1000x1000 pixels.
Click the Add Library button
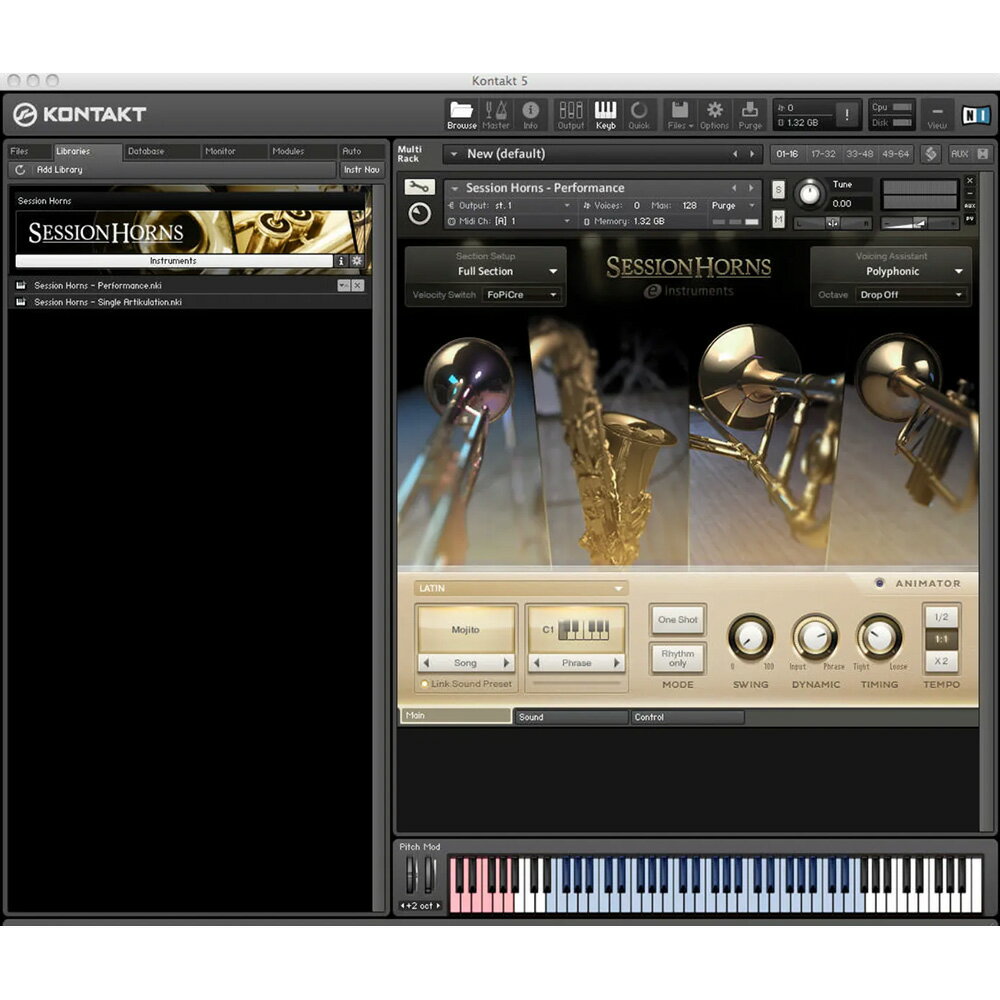(x=59, y=170)
